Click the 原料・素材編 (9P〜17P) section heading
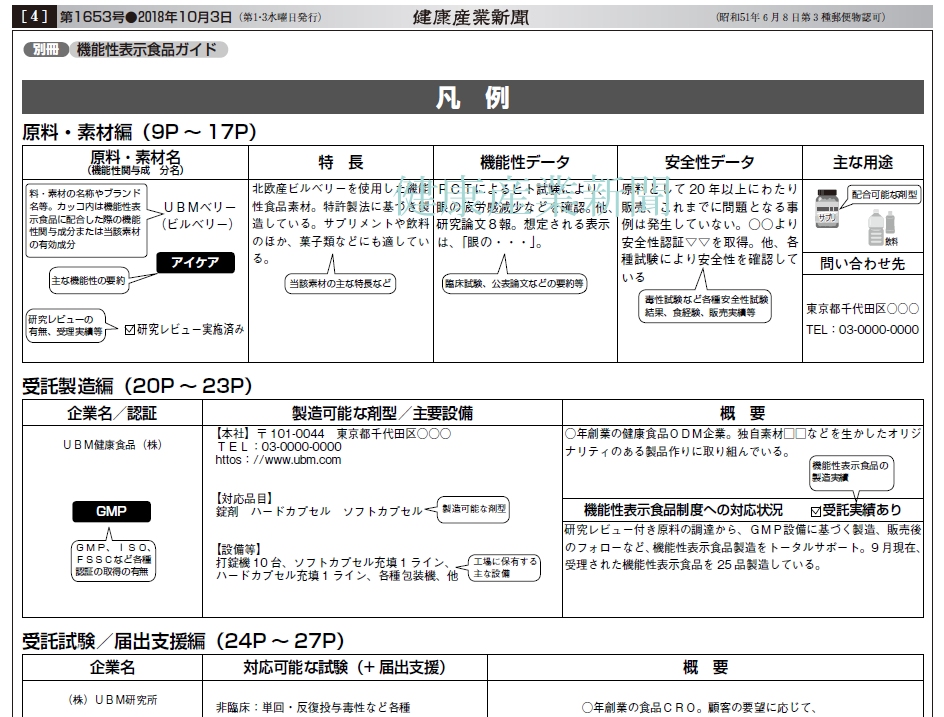The width and height of the screenshot is (944, 717). pos(140,131)
